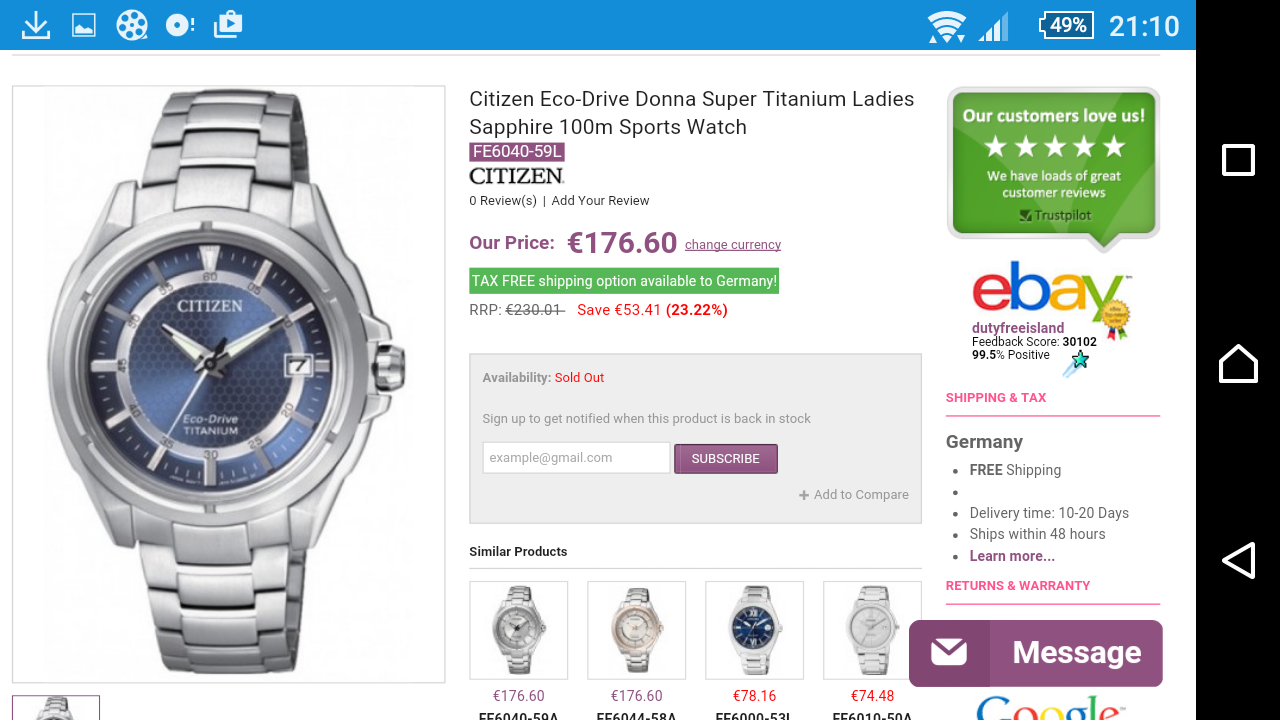This screenshot has width=1280, height=720.
Task: Click the main Citizen watch image
Action: [x=228, y=384]
